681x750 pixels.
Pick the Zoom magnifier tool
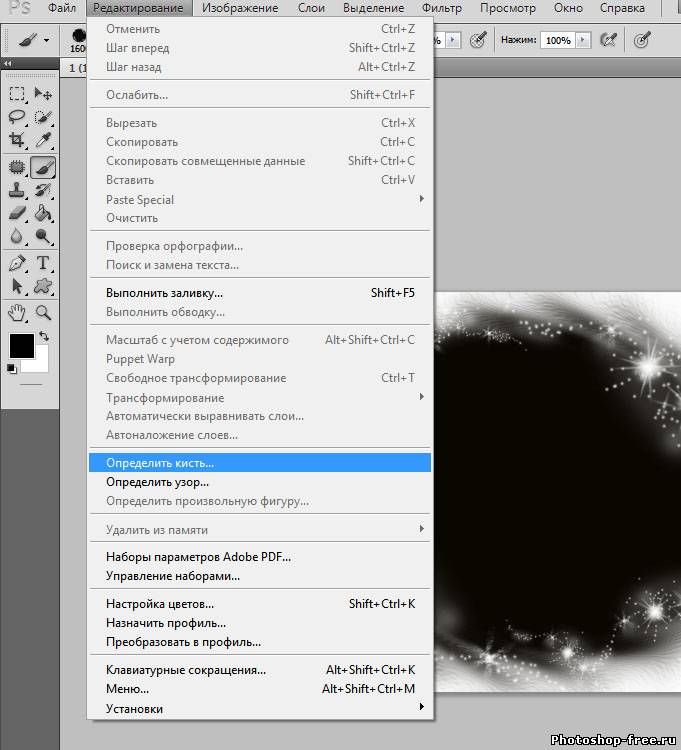(x=43, y=312)
